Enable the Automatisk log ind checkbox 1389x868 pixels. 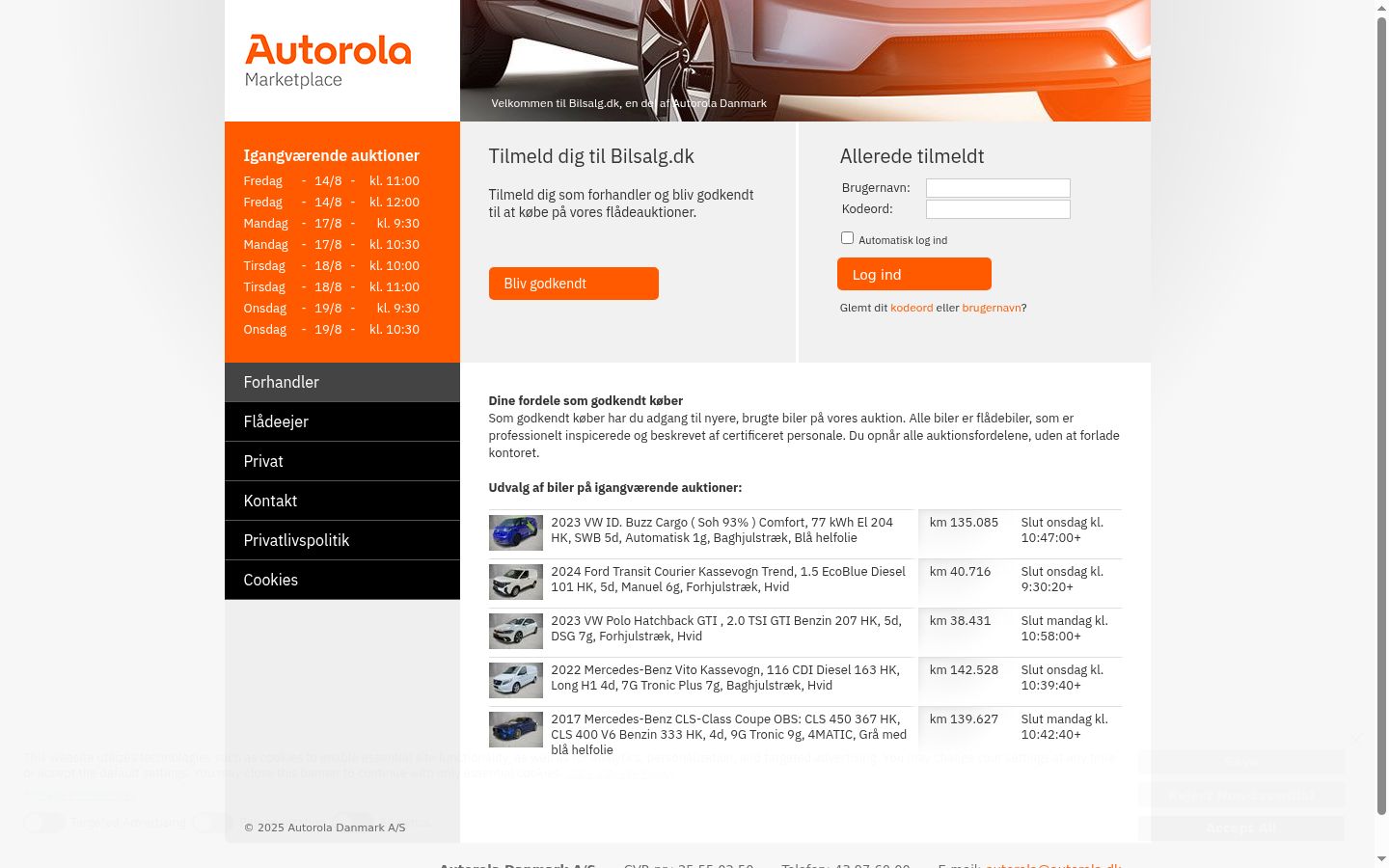pos(847,238)
